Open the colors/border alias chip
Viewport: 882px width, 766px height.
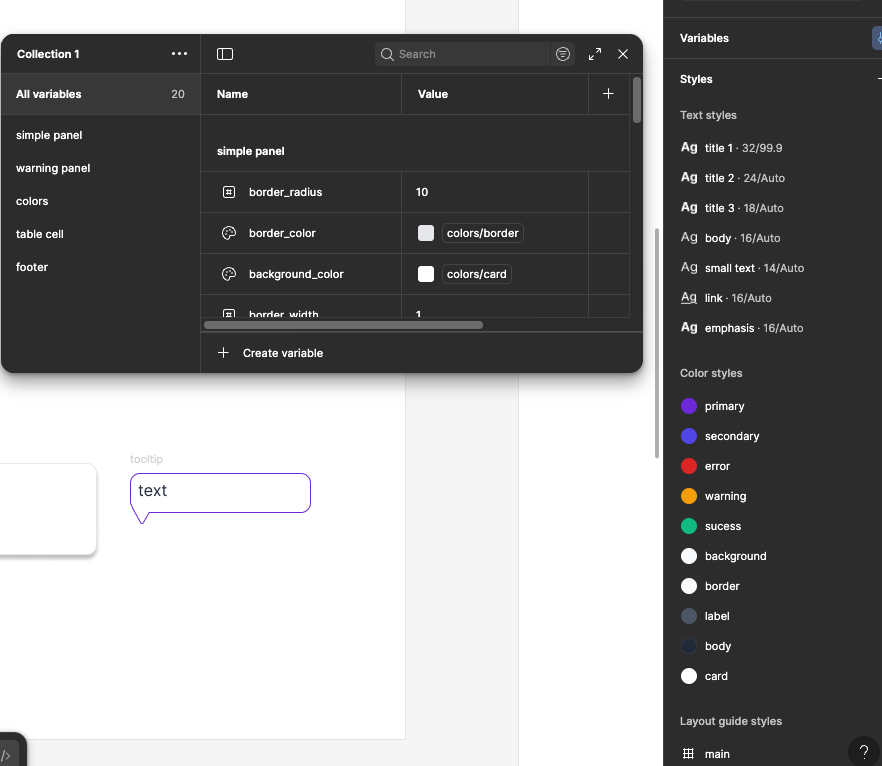(x=482, y=232)
